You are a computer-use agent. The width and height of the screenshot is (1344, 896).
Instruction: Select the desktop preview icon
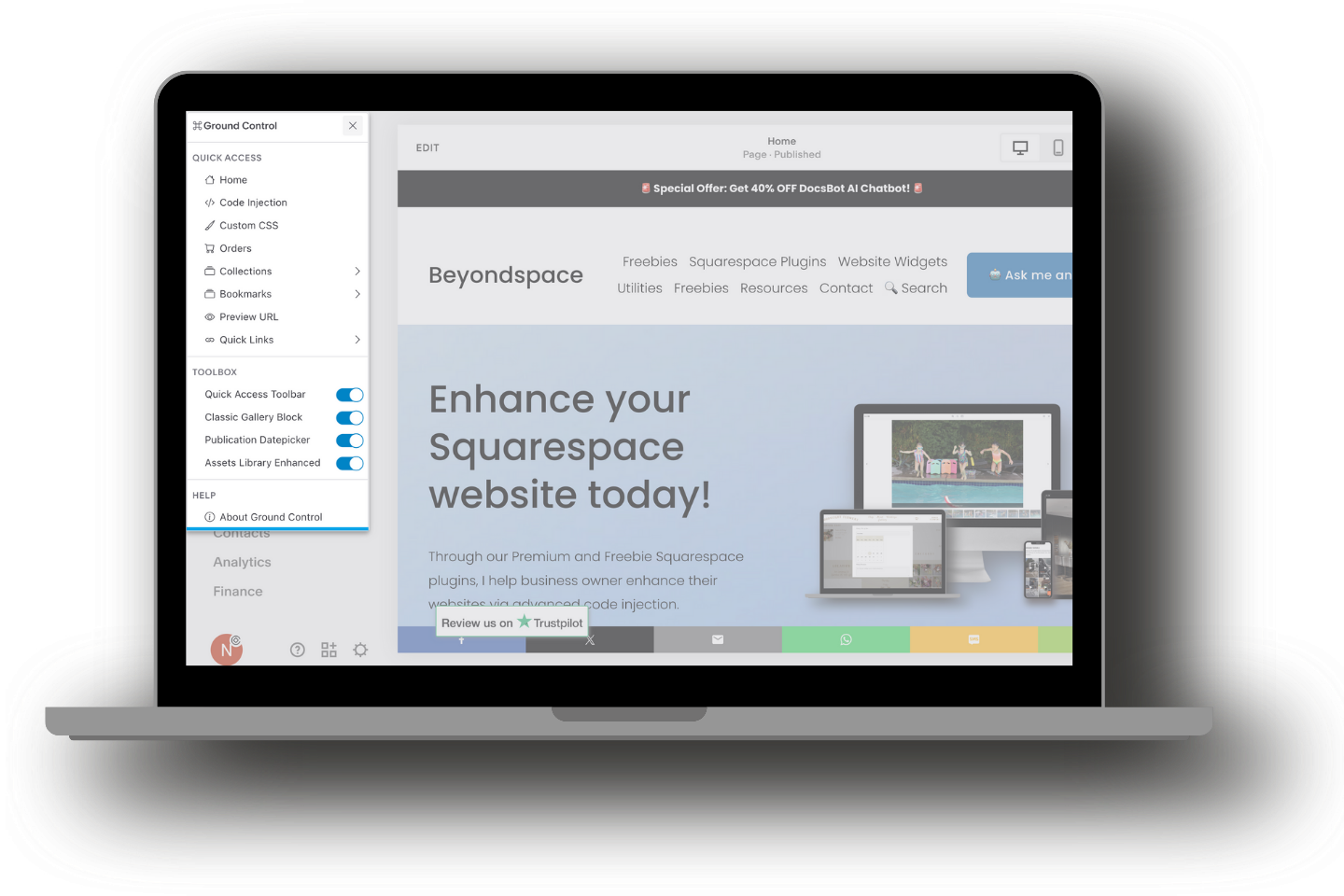1019,147
